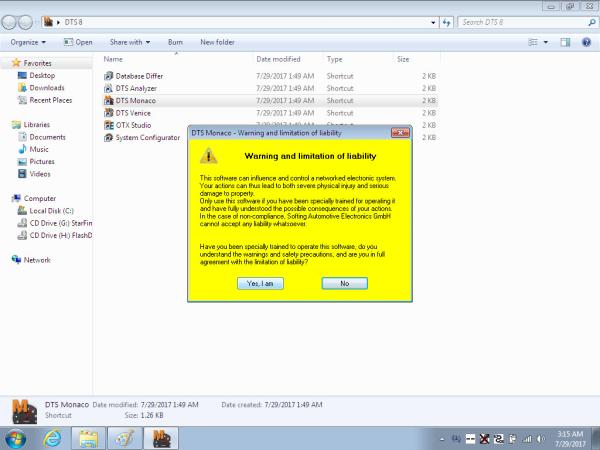Viewport: 600px width, 450px height.
Task: Click the warning triangle icon in dialog
Action: pos(209,156)
